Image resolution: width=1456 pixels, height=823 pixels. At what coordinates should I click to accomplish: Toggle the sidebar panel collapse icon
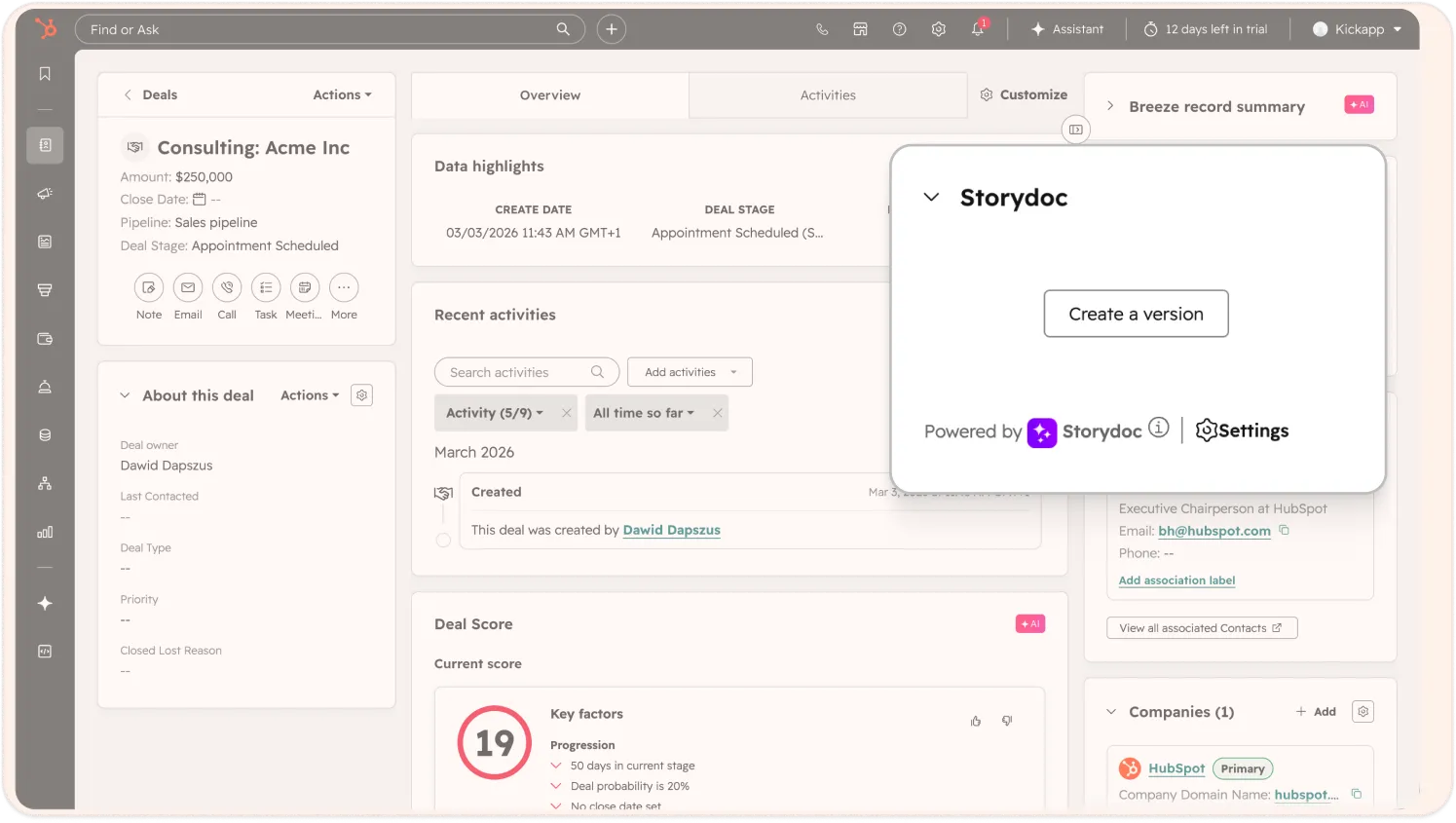(x=1076, y=130)
